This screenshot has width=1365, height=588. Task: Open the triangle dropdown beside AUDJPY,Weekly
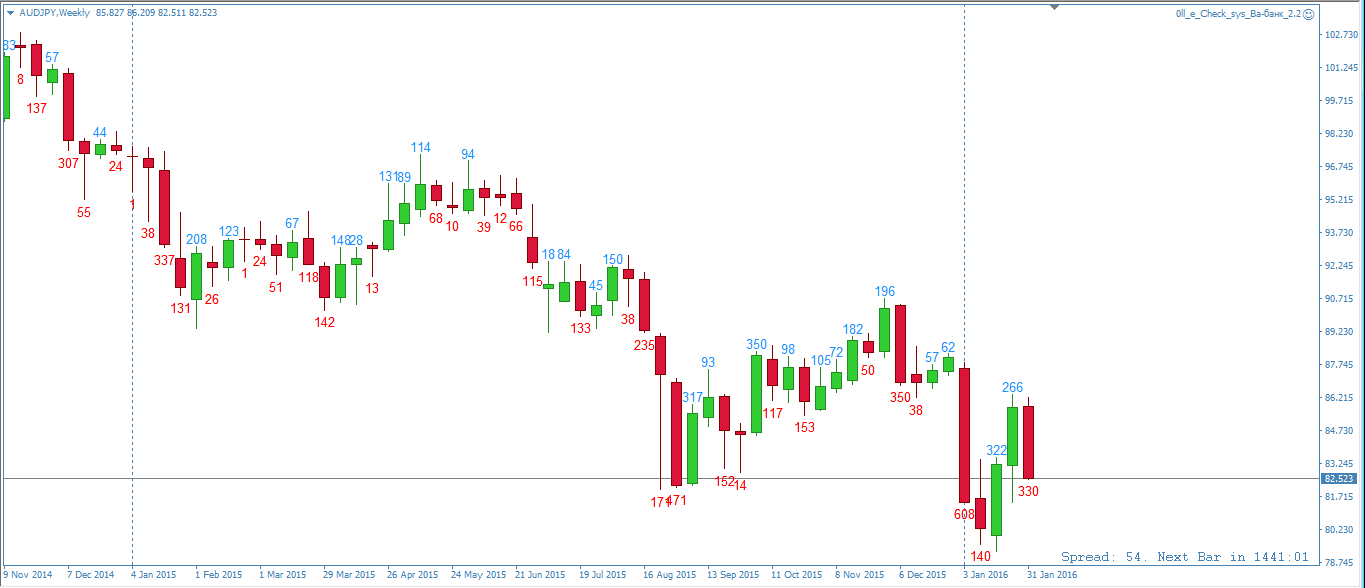10,13
